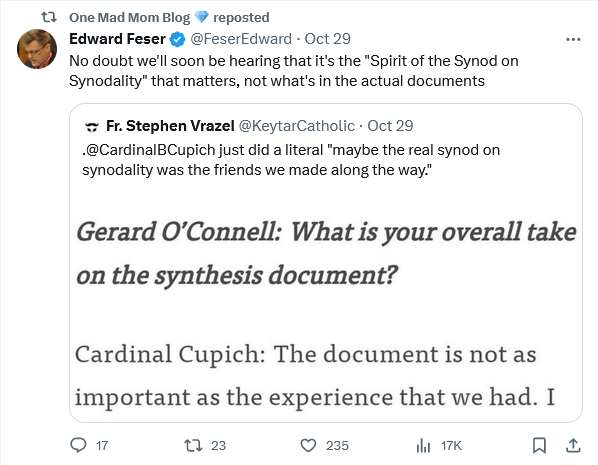Open the three-dot more options menu

point(573,39)
